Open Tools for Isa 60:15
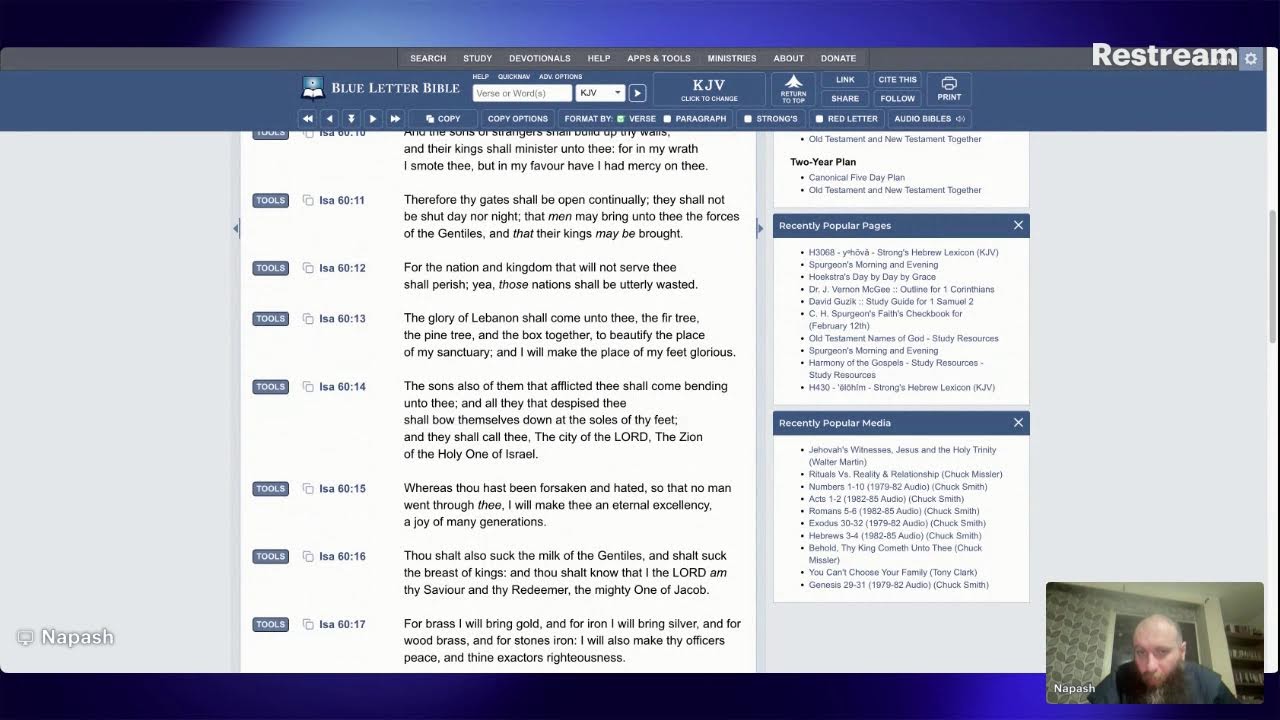Viewport: 1280px width, 720px height. pos(270,489)
